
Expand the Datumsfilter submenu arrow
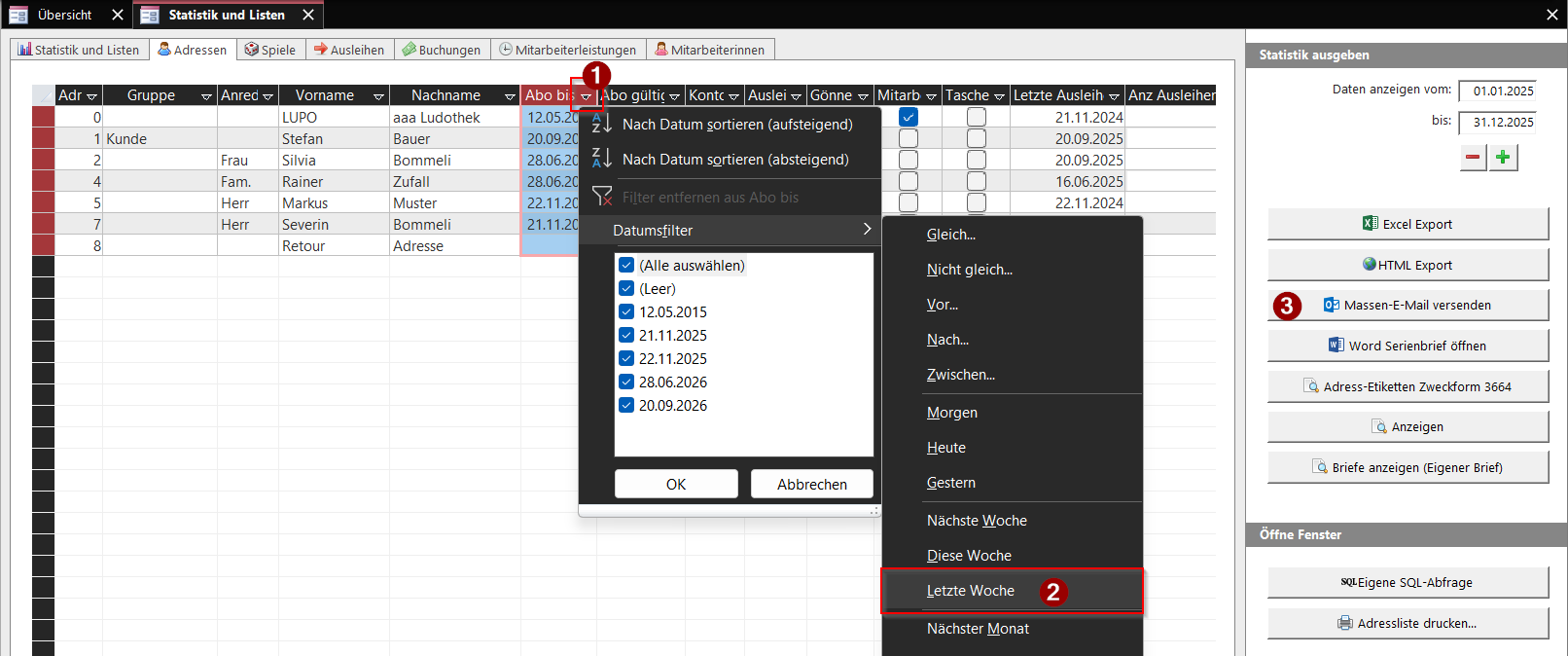(867, 230)
